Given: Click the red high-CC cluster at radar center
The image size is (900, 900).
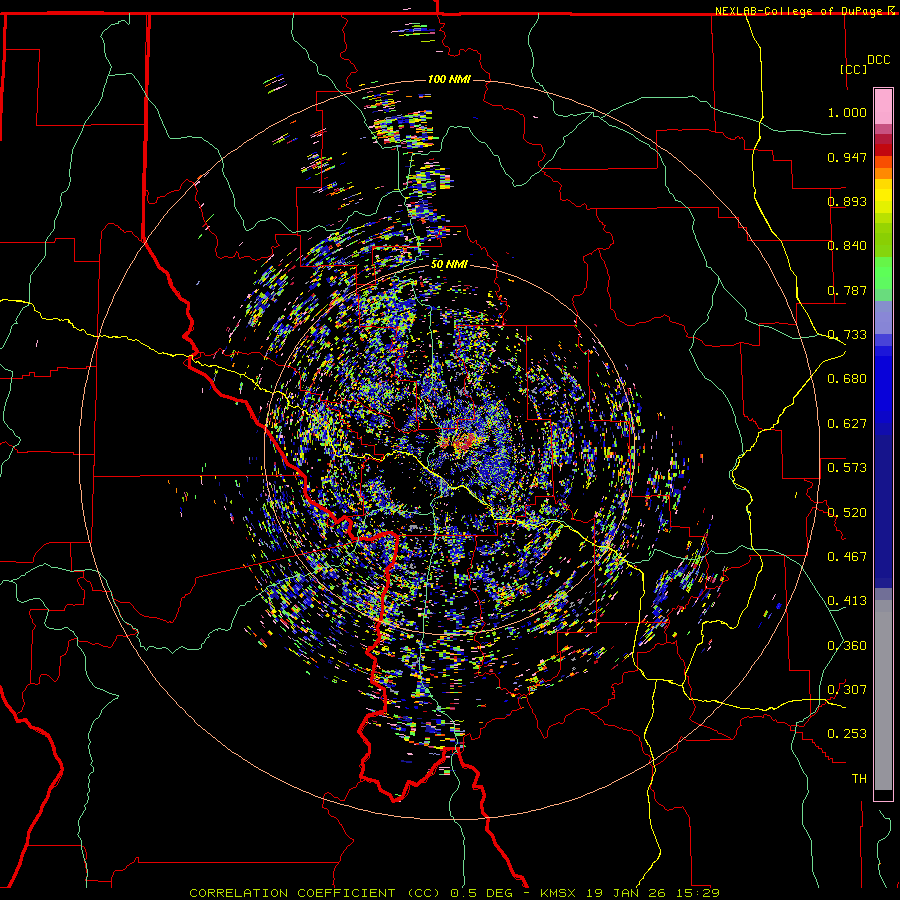Looking at the screenshot, I should 464,442.
